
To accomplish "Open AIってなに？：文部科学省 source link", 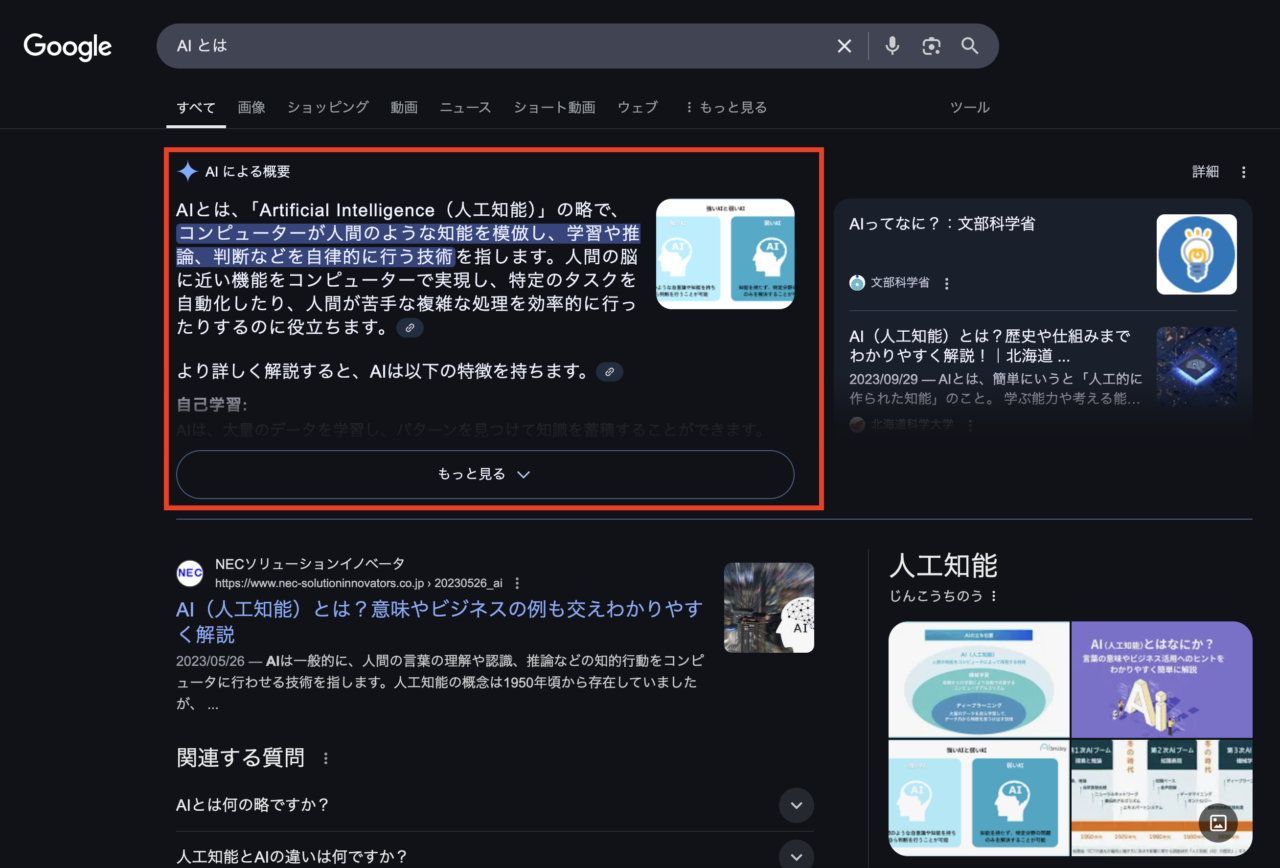I will click(x=942, y=224).
